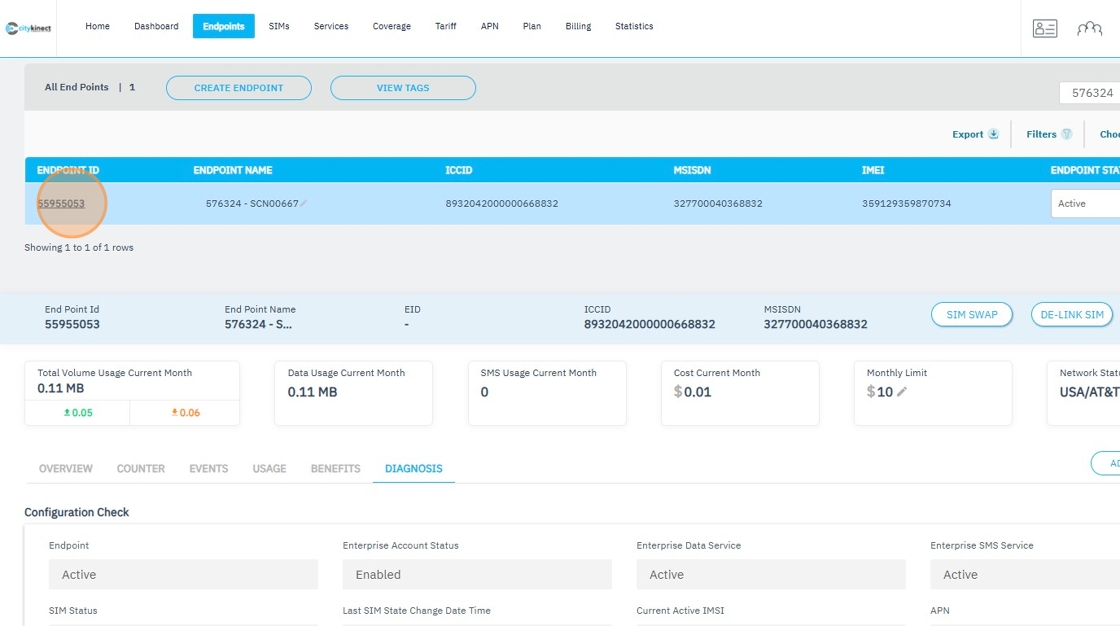
Task: Open the Statistics menu item
Action: (634, 26)
